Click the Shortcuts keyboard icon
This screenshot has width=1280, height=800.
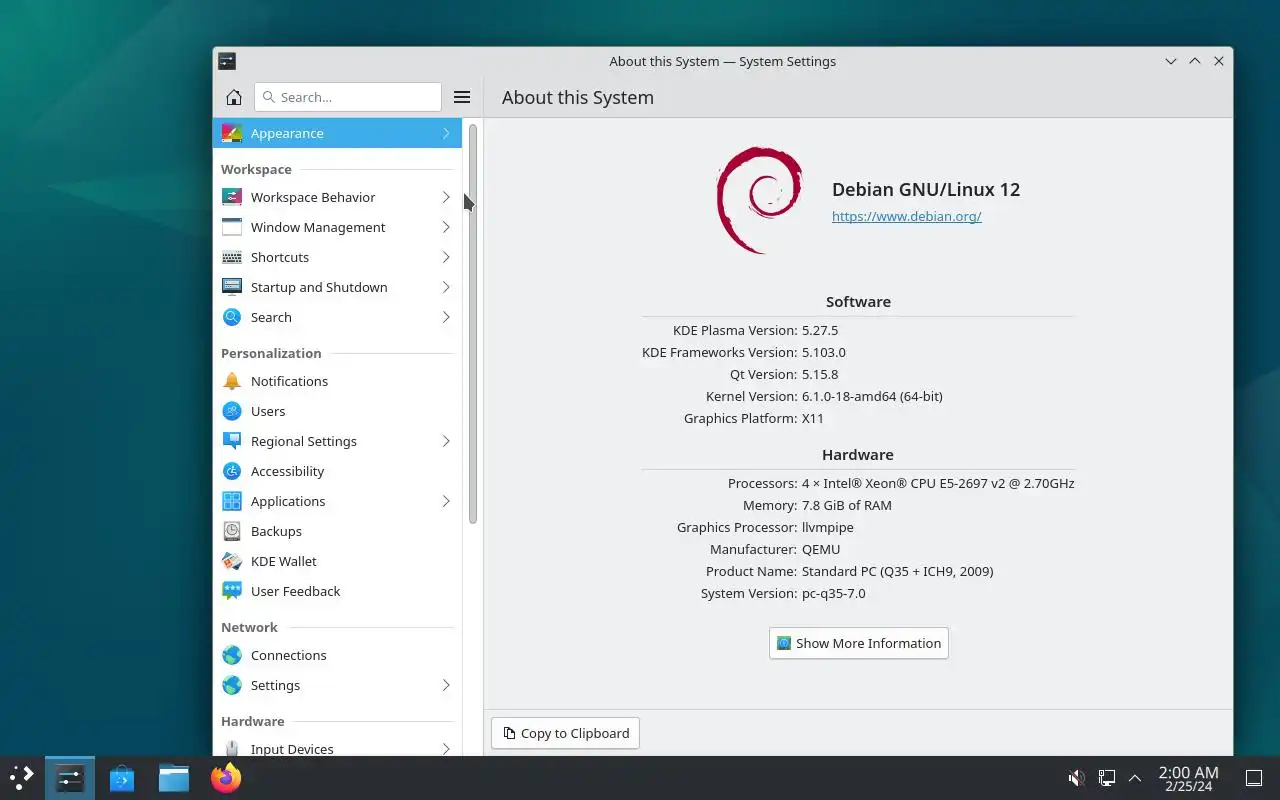tap(232, 257)
